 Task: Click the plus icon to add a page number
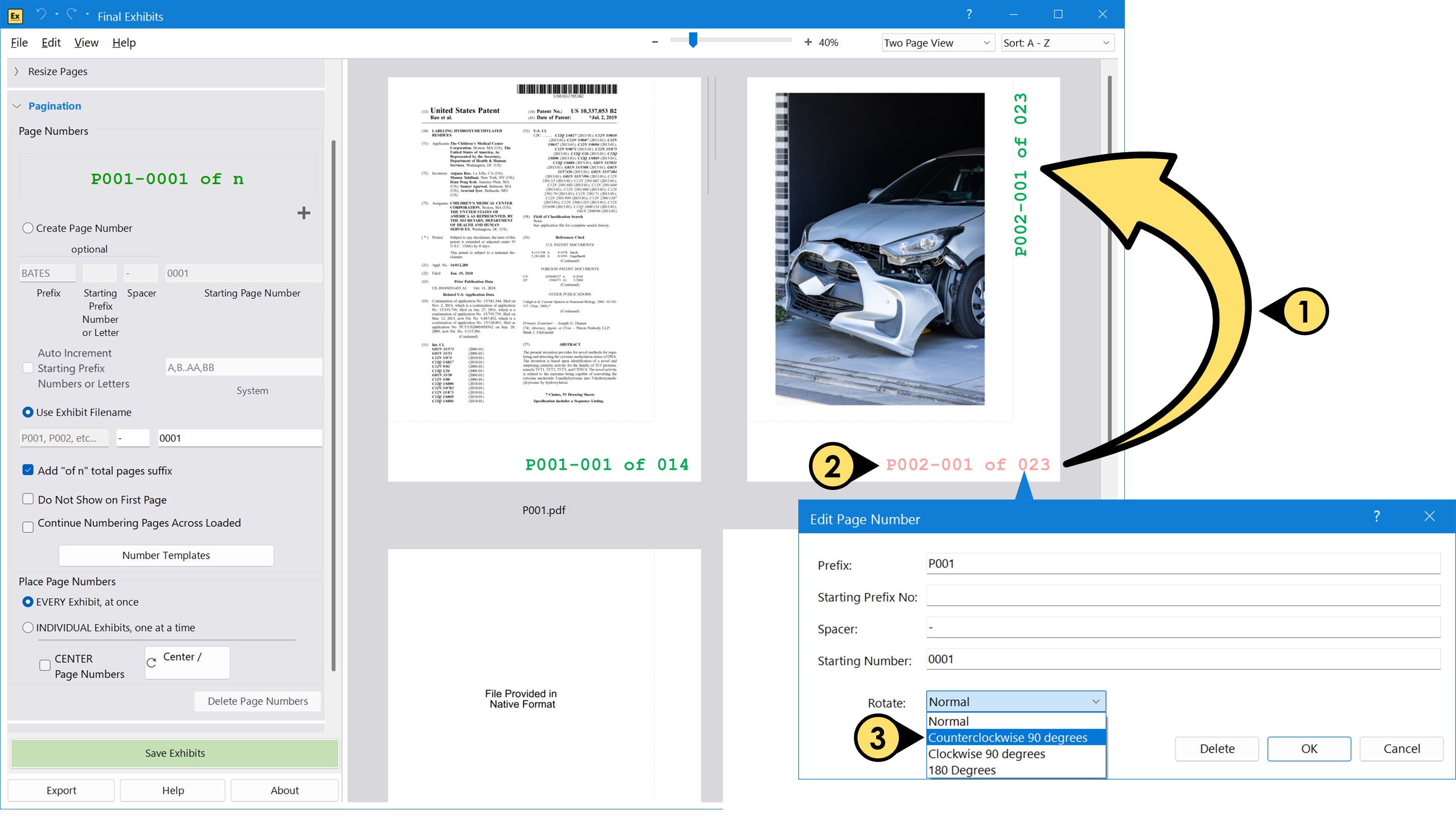coord(304,212)
